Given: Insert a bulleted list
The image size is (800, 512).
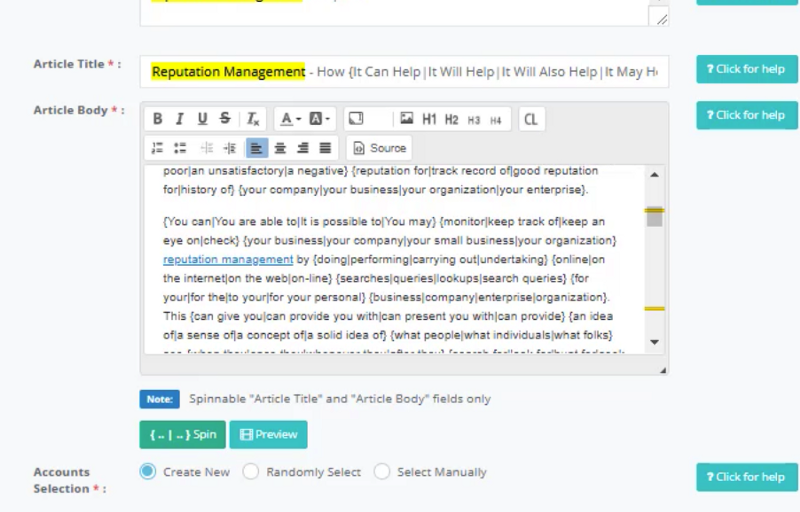Looking at the screenshot, I should point(180,148).
